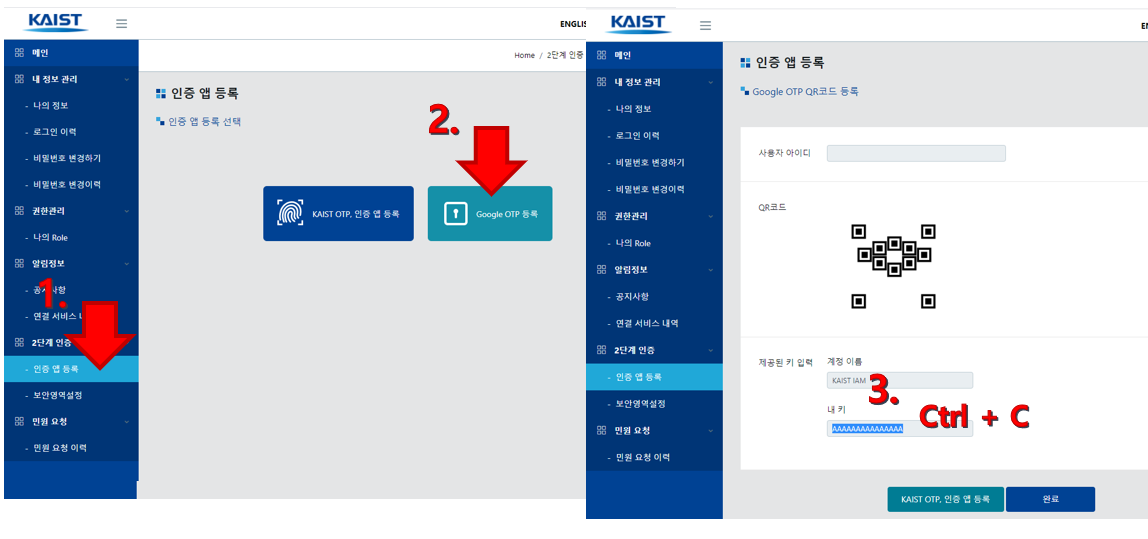Open 연결 서비스 내역 in right sidebar
This screenshot has height=539, width=1148.
tap(647, 324)
